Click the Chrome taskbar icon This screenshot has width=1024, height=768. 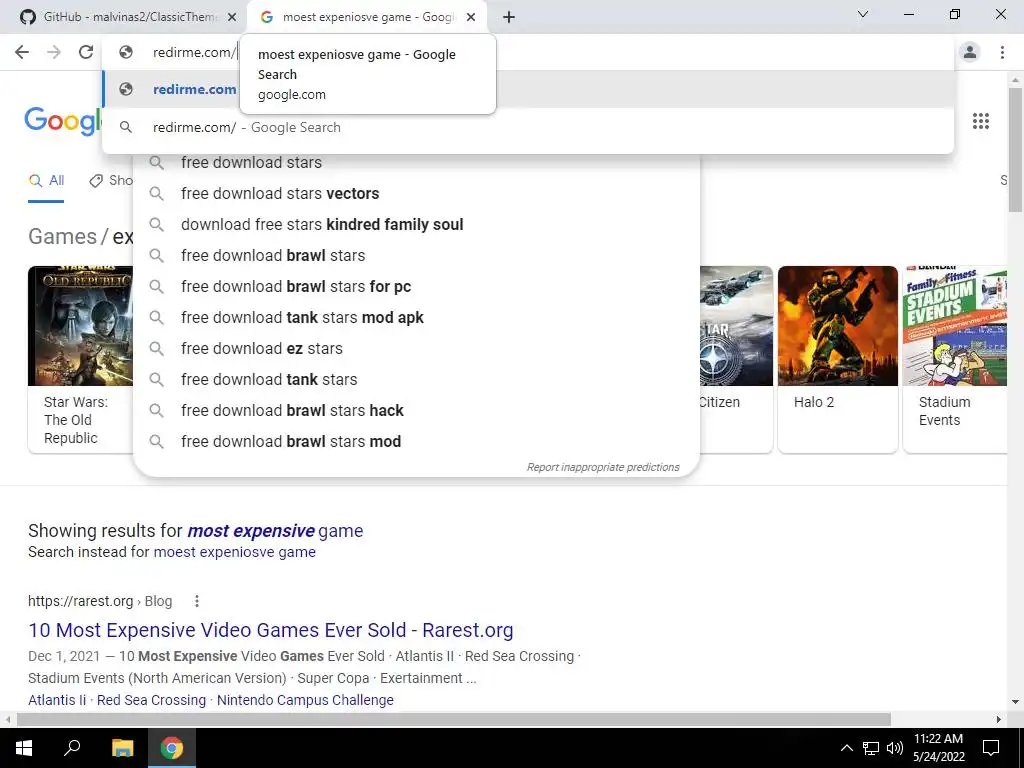[172, 748]
